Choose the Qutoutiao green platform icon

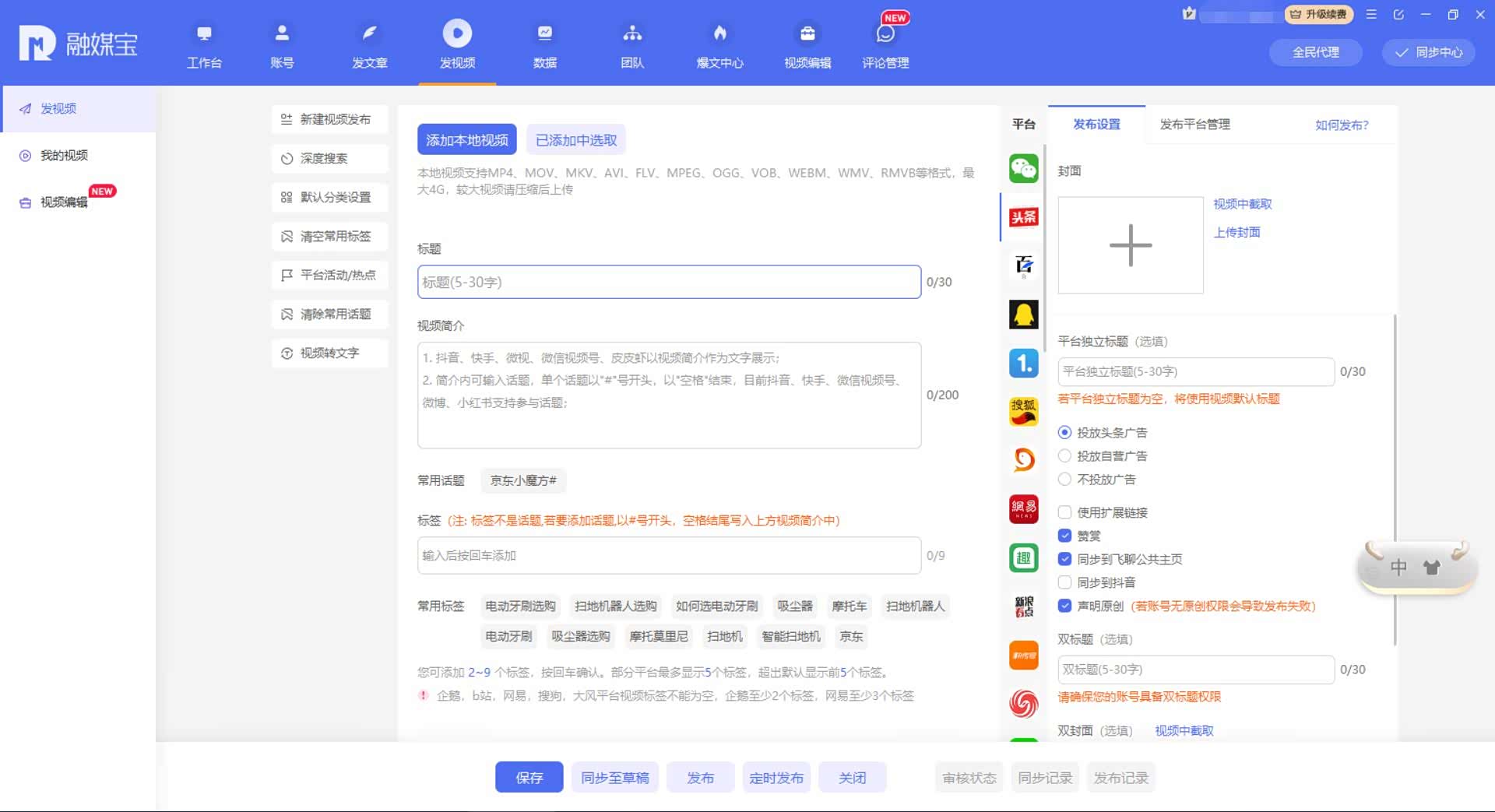(x=1023, y=557)
